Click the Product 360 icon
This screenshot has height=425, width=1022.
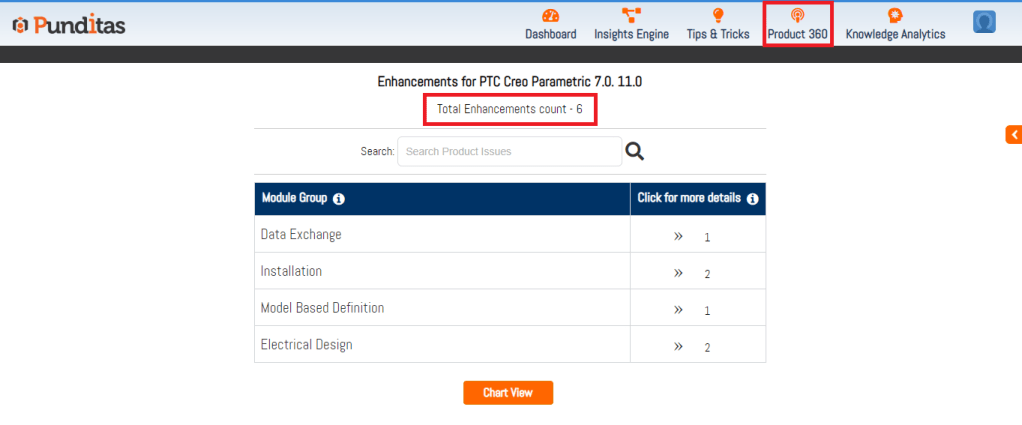[797, 15]
